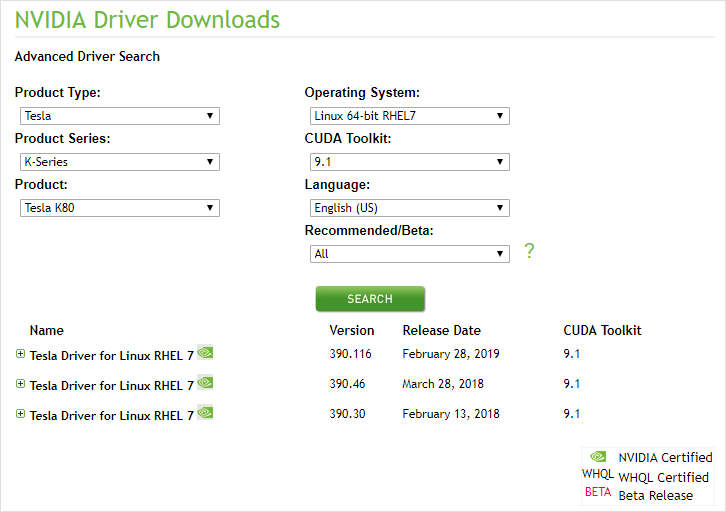Click the NVIDIA Certified legend icon
Screen dimensions: 726x512
point(598,457)
